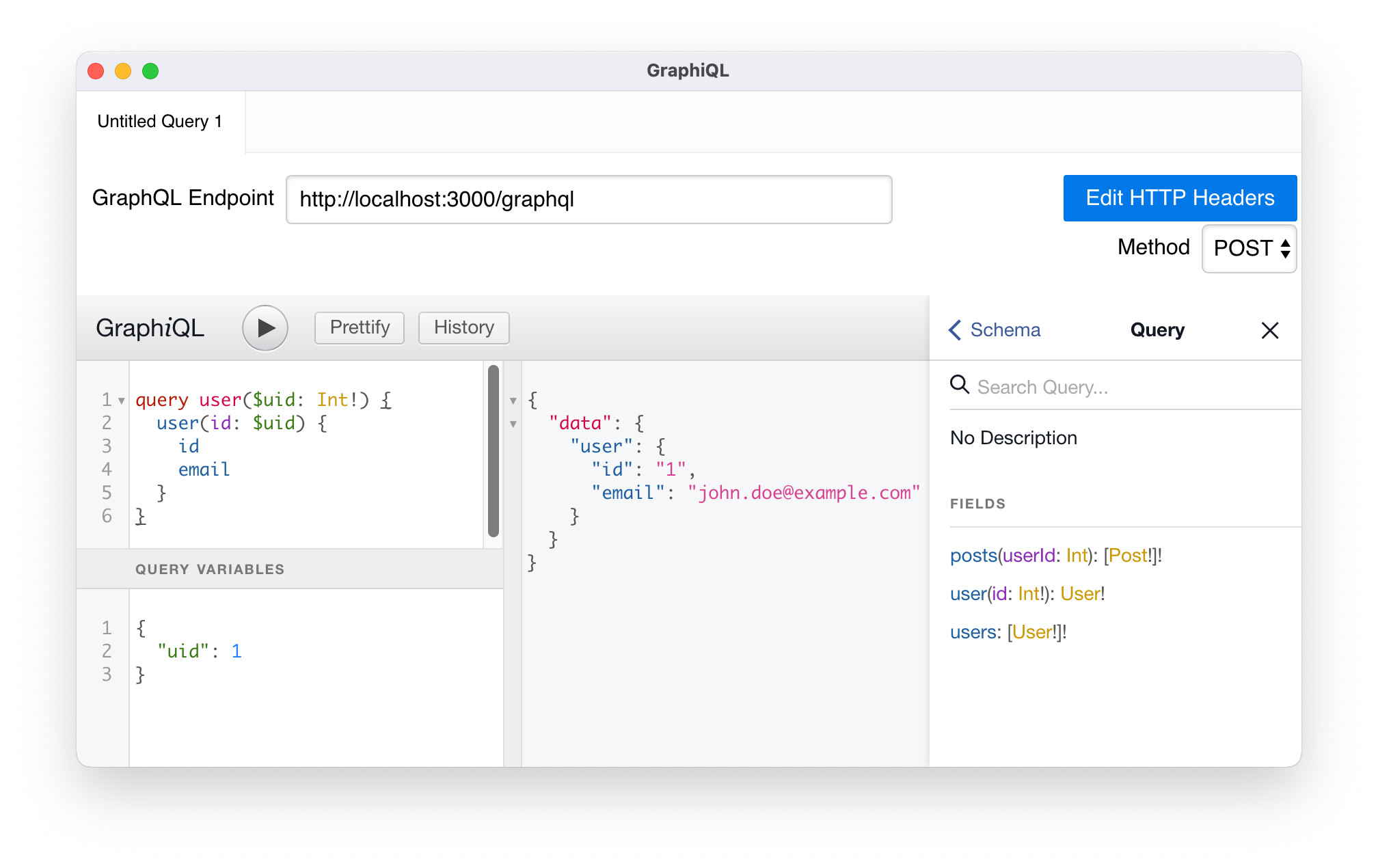Click the search magnifier icon
This screenshot has height=868, width=1378.
(960, 385)
